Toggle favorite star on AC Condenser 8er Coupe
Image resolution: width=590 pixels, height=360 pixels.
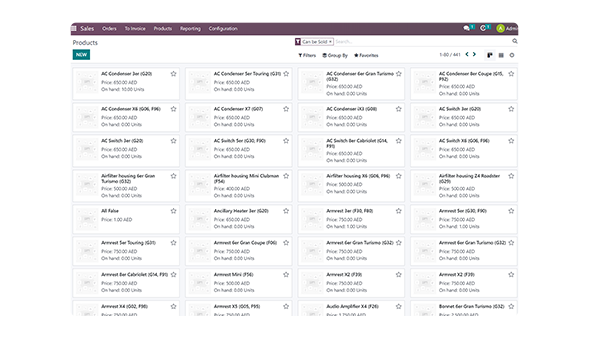(x=511, y=74)
